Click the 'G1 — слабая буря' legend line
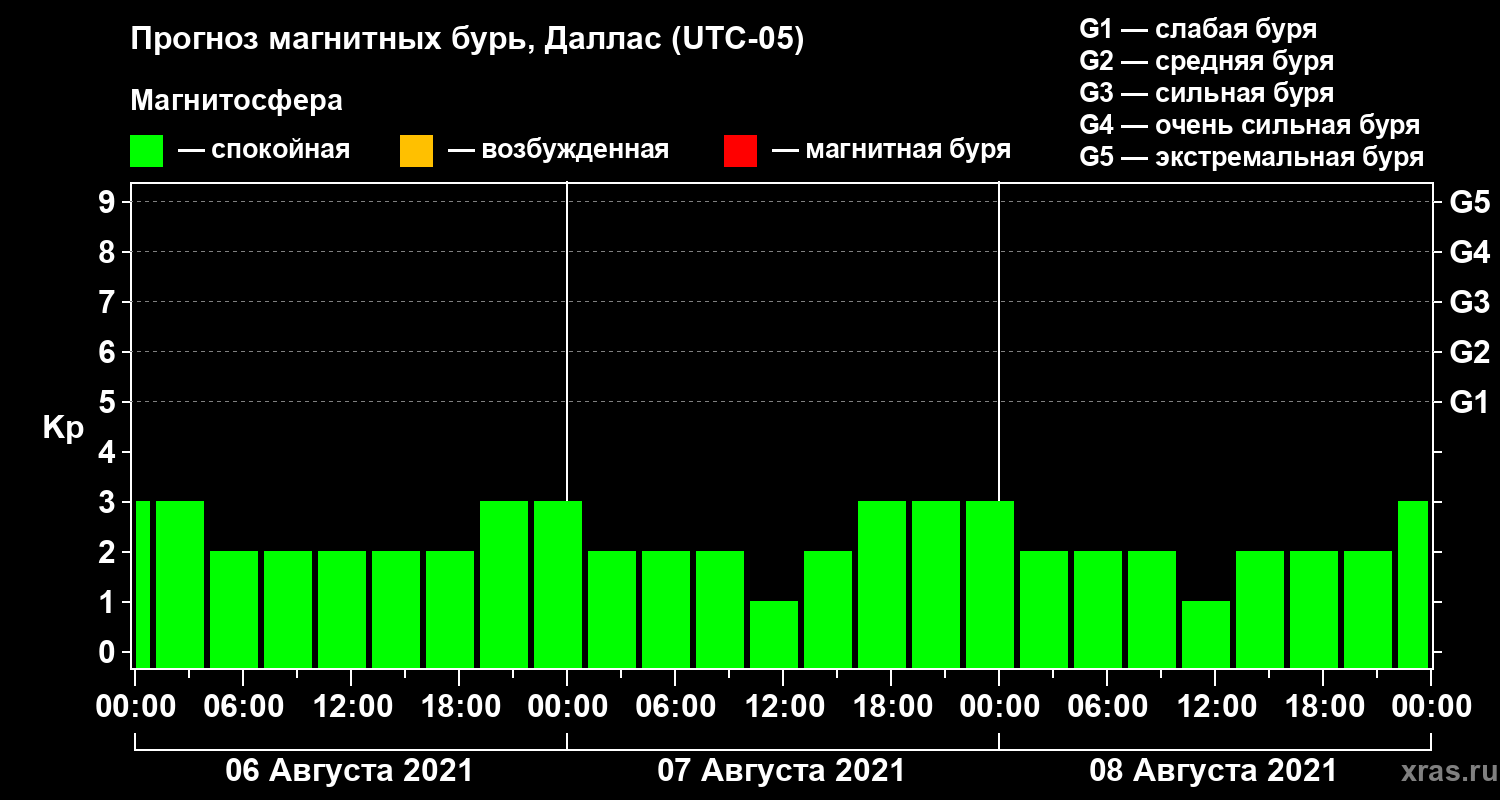The image size is (1500, 800). 1198,29
